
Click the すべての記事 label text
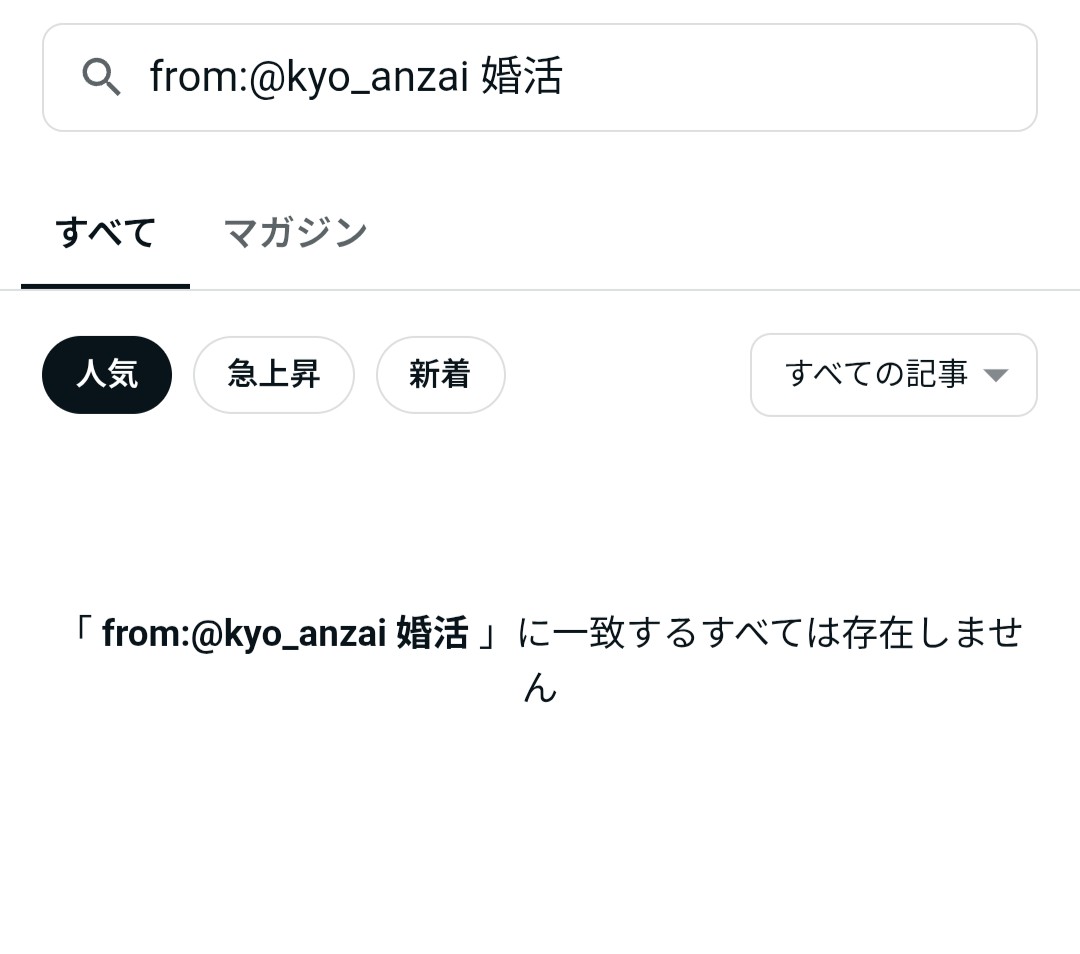(x=876, y=375)
